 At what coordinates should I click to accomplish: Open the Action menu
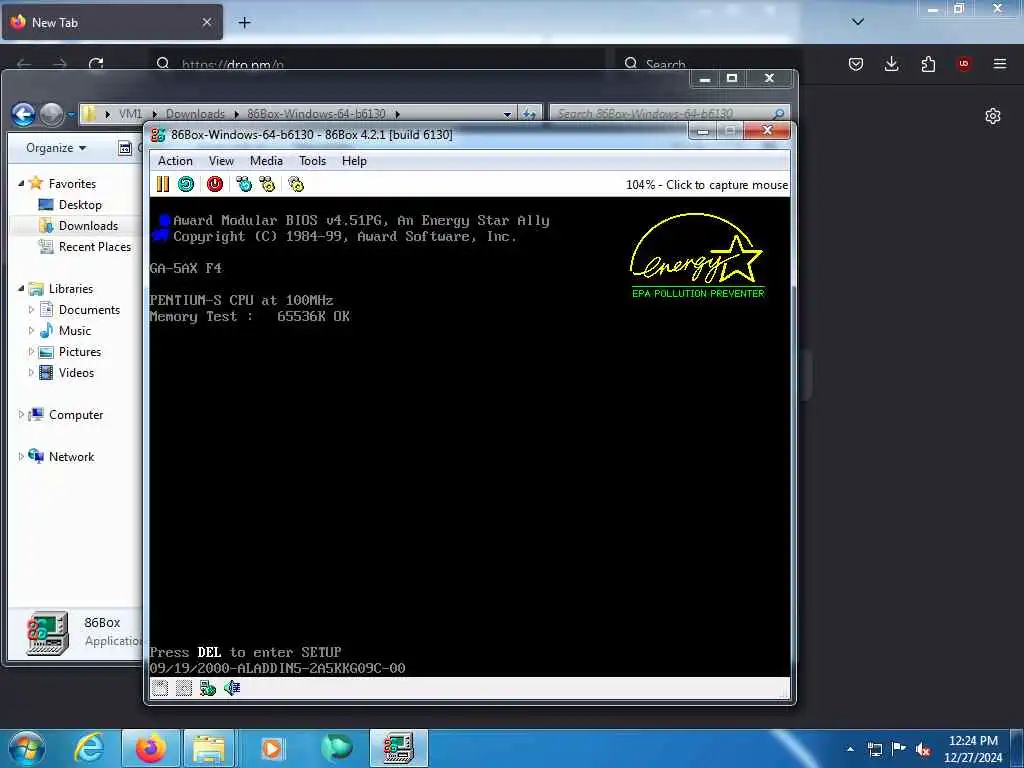tap(175, 161)
